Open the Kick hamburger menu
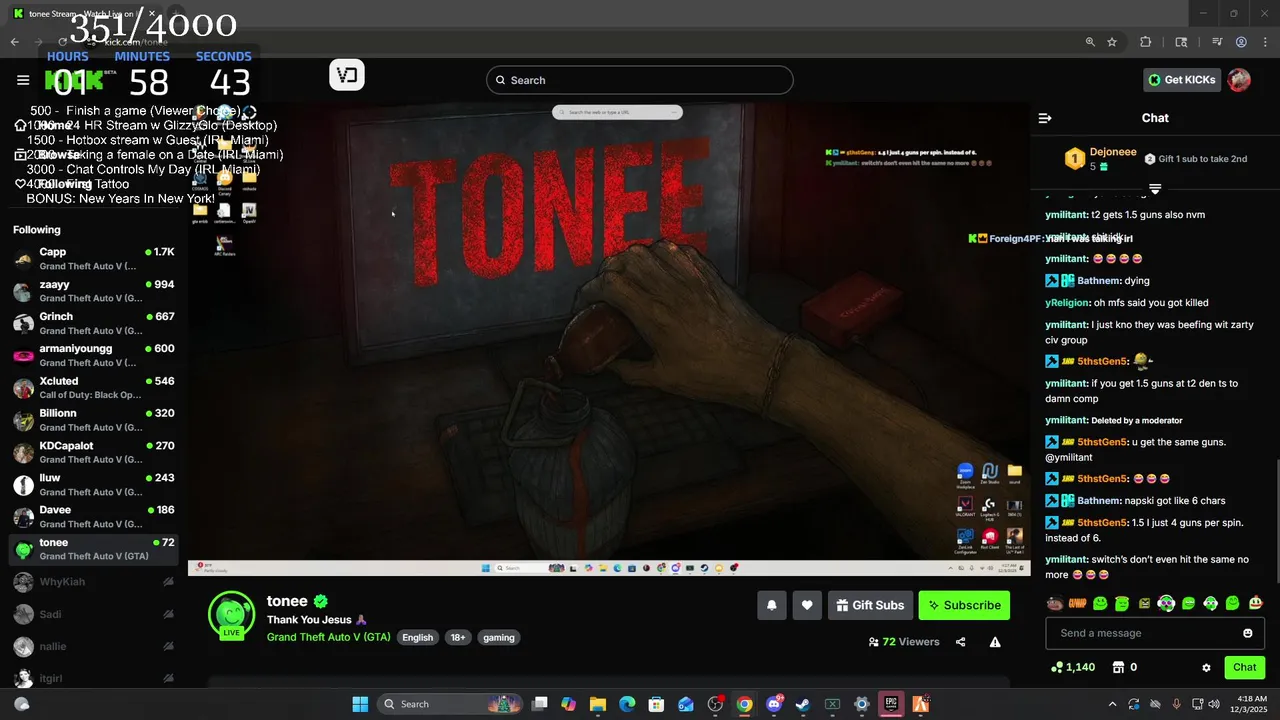 click(23, 80)
